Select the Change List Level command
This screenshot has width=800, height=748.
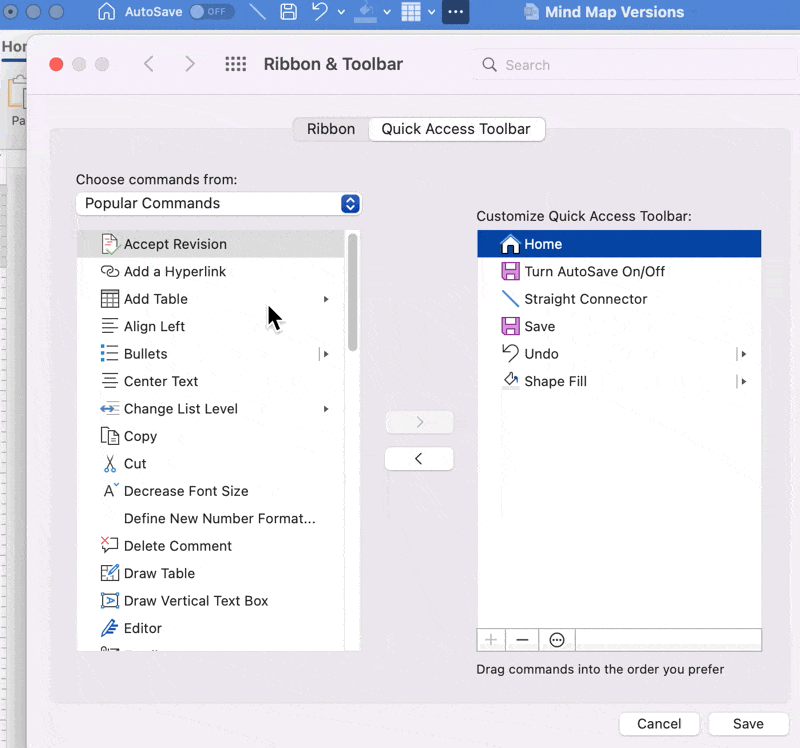pyautogui.click(x=211, y=409)
